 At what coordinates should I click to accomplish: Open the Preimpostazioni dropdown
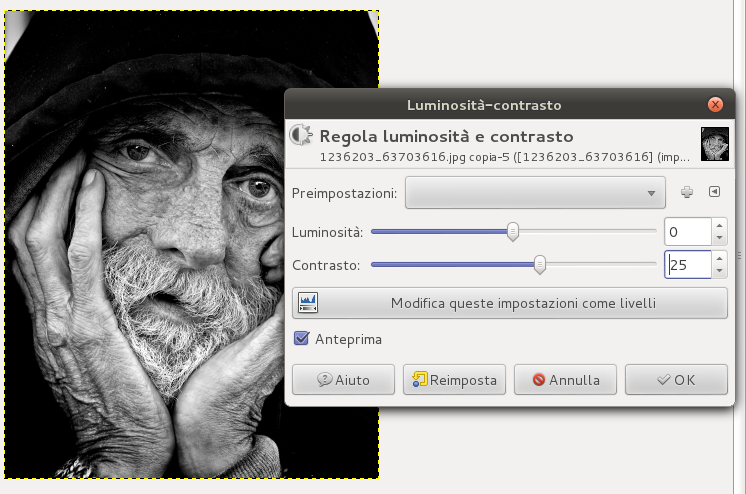click(x=535, y=193)
